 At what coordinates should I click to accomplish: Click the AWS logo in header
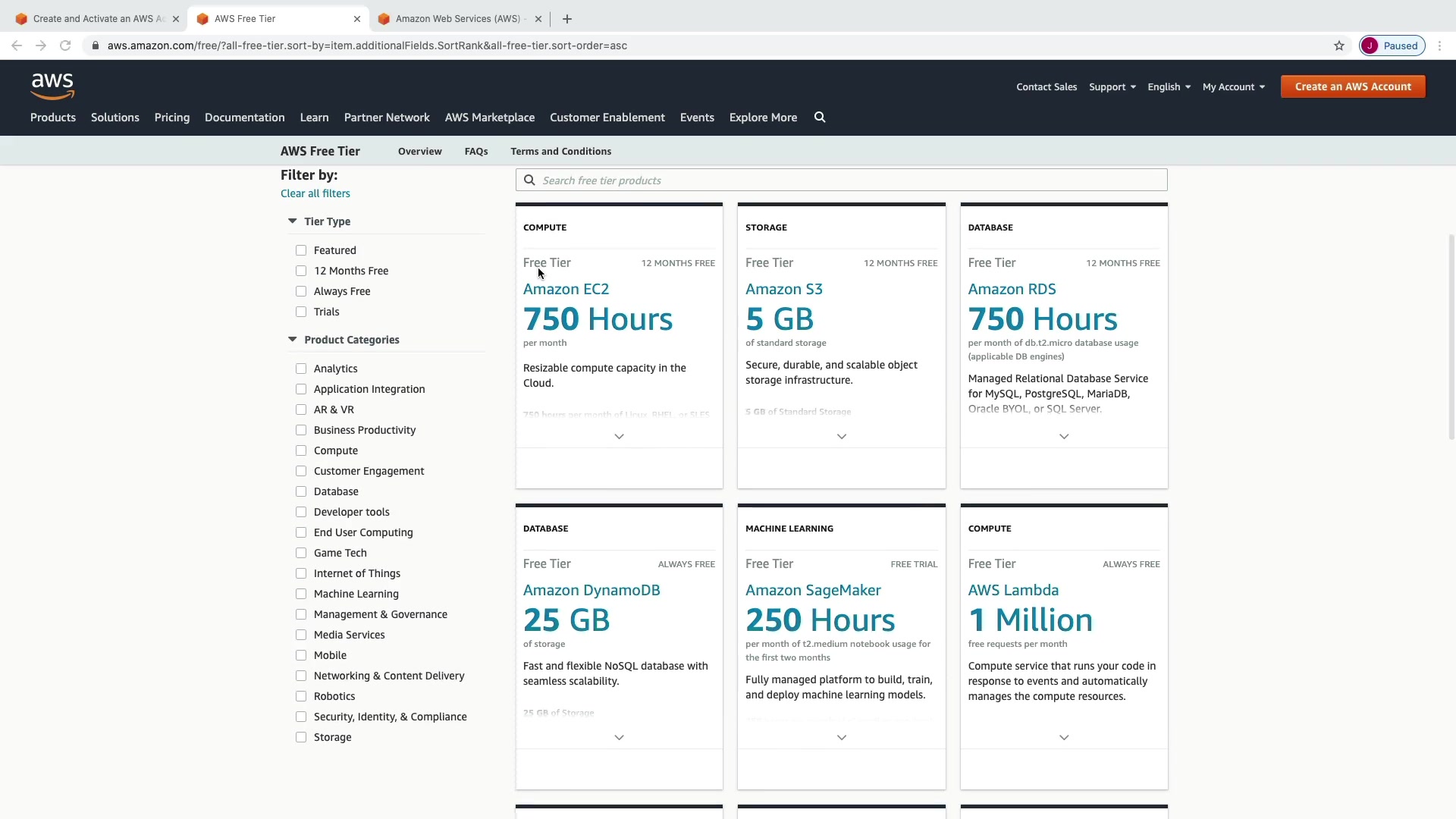(52, 86)
